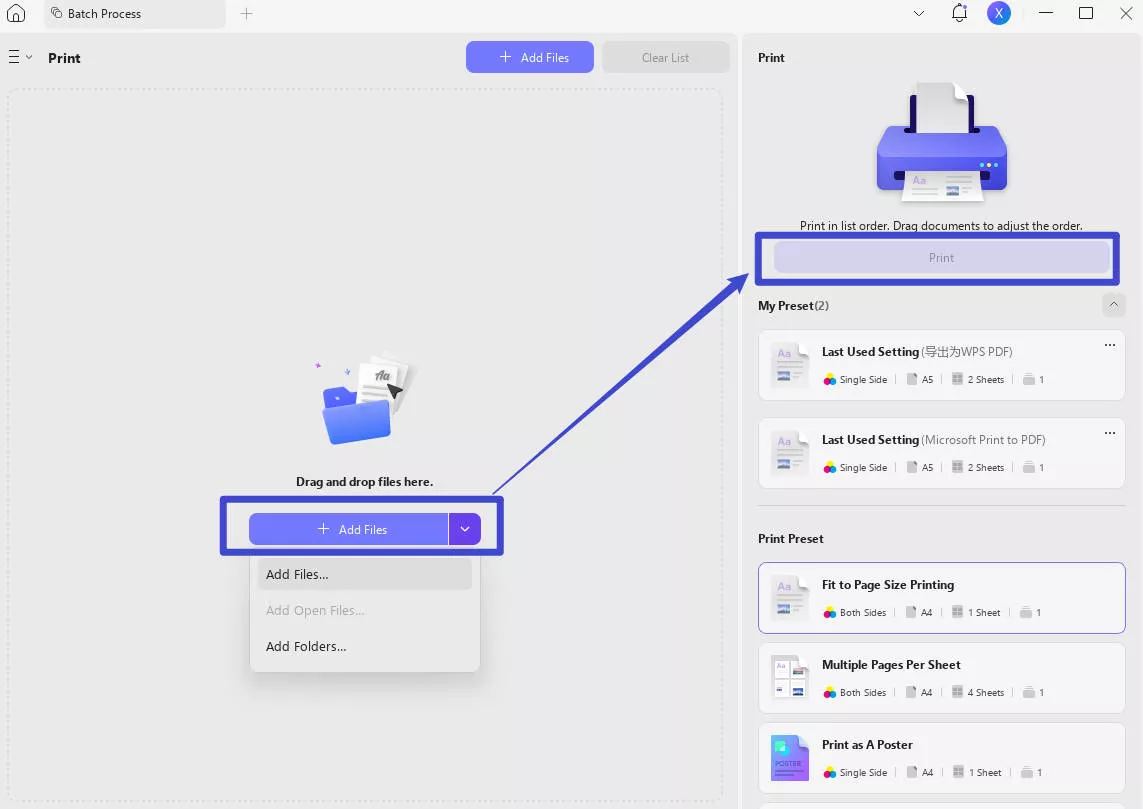1143x809 pixels.
Task: Switch to the Batch Process tab
Action: [x=106, y=13]
